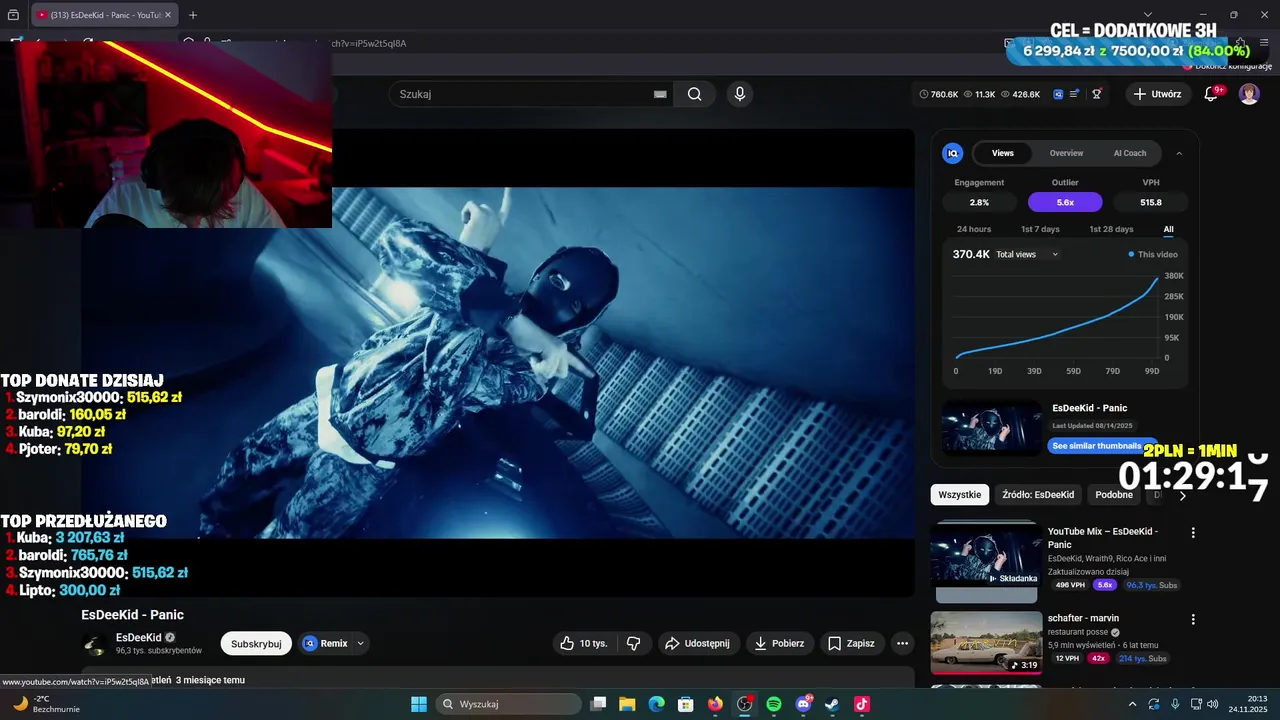Launch Spotify from taskbar
The height and width of the screenshot is (720, 1280).
coord(774,704)
